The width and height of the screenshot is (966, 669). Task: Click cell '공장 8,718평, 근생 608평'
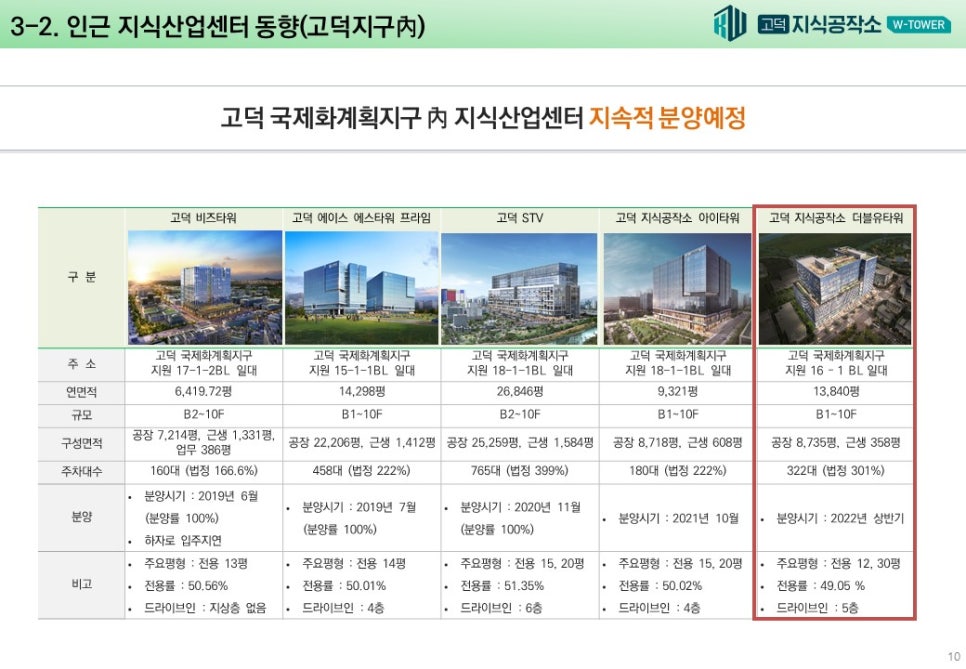(x=678, y=443)
